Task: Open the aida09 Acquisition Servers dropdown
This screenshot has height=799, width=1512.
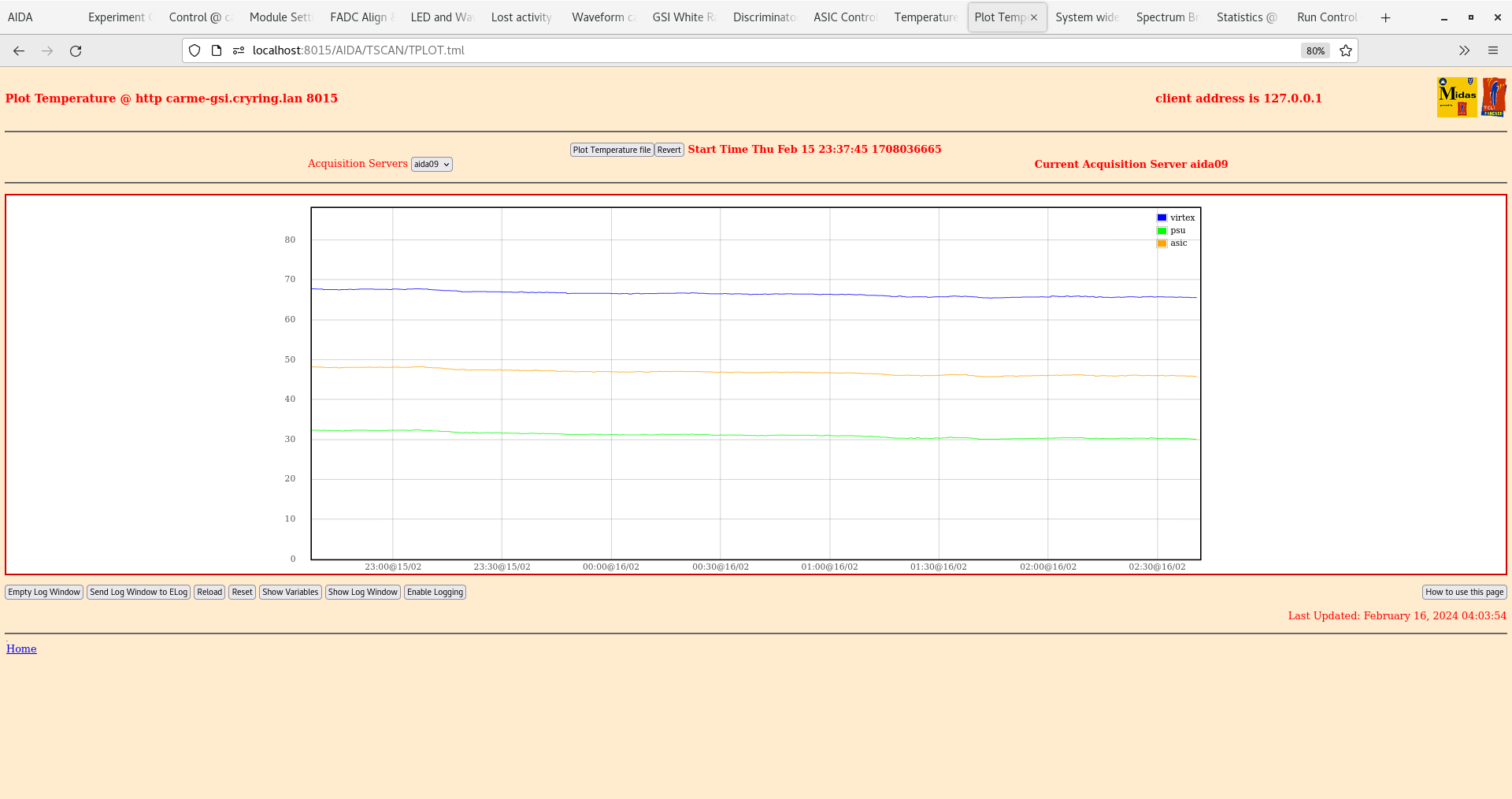Action: [x=432, y=164]
